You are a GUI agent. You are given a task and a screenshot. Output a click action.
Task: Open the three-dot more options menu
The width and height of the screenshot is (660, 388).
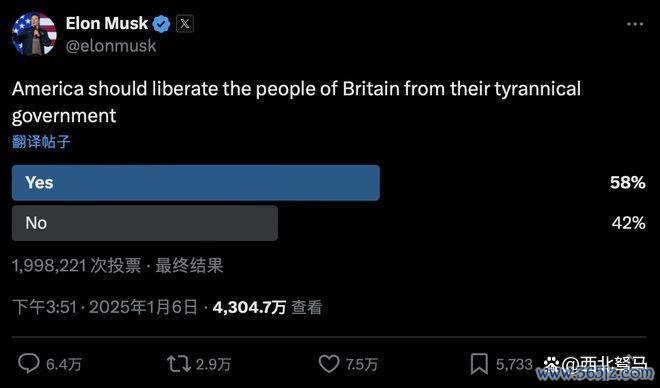635,24
